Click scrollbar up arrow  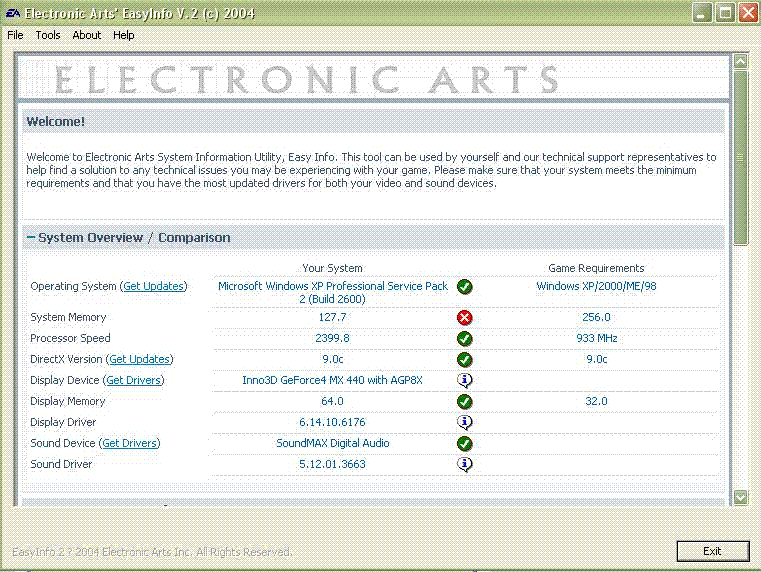click(741, 62)
